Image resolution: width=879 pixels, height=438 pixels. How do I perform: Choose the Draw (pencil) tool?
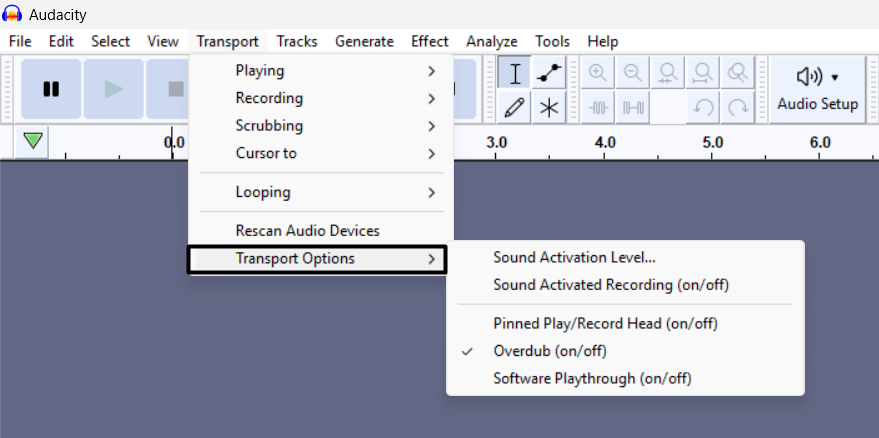tap(515, 107)
